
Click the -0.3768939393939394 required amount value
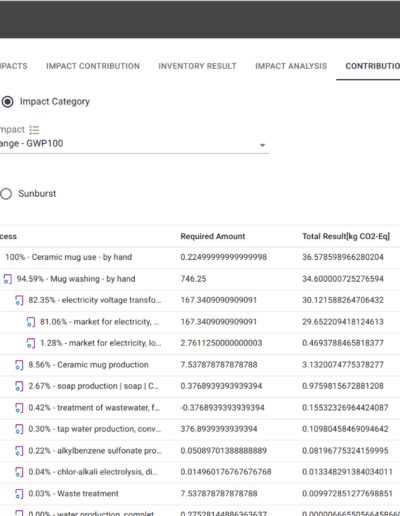pos(222,408)
